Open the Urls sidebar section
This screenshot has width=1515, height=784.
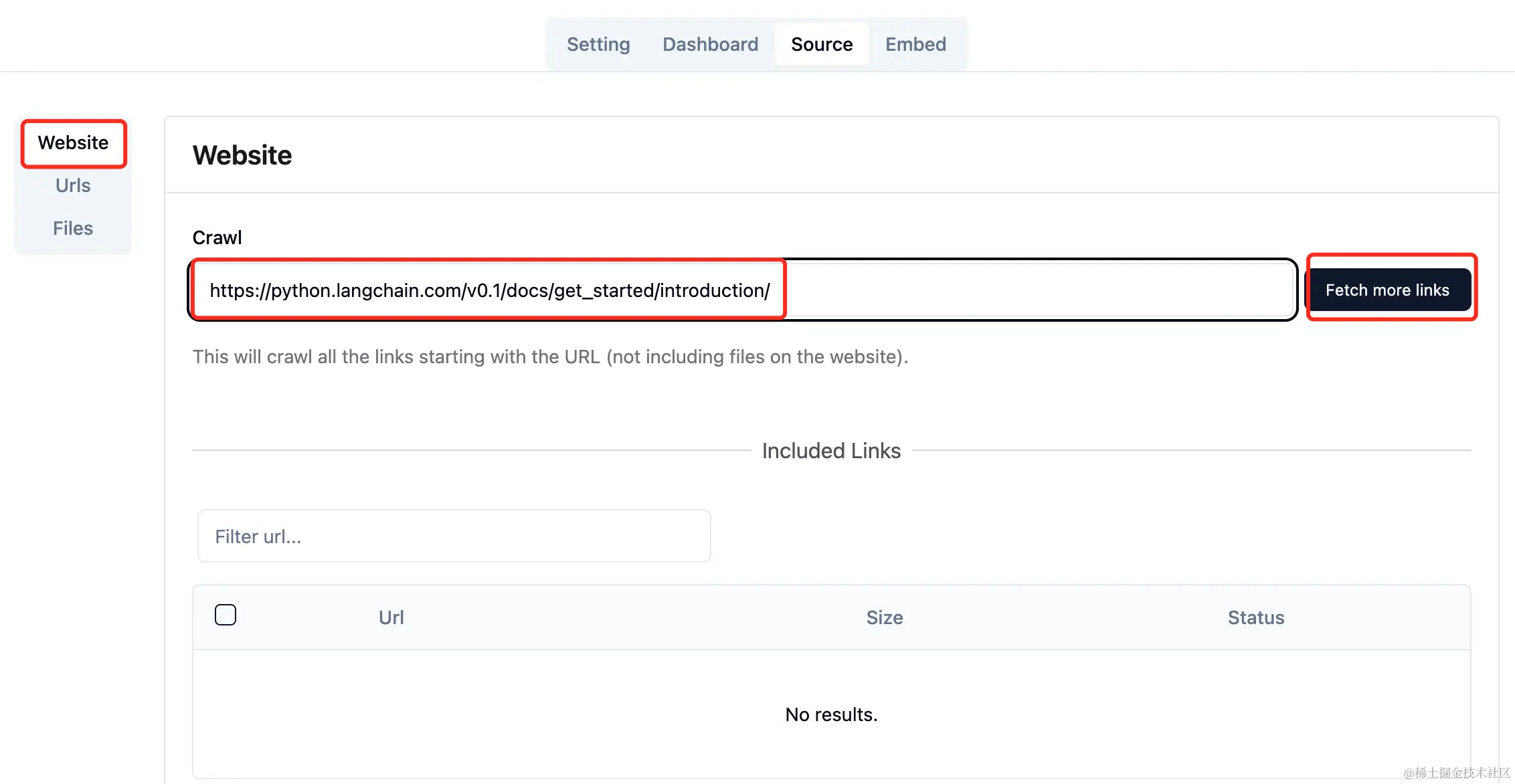click(x=73, y=185)
